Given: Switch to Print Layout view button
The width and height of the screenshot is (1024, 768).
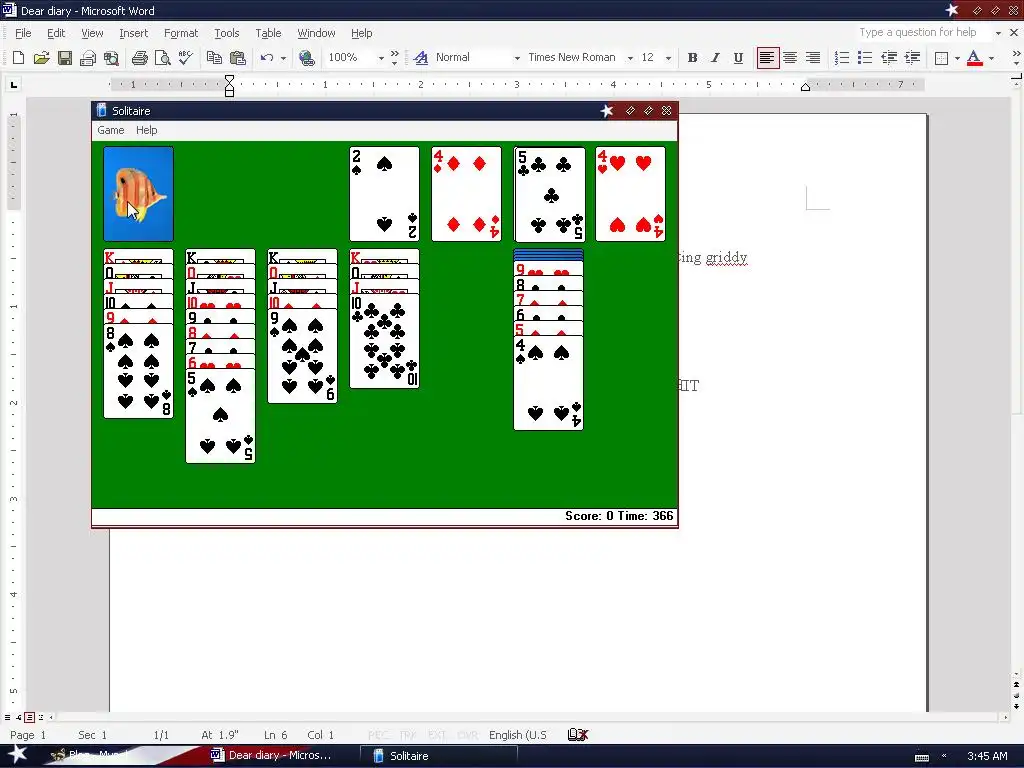Looking at the screenshot, I should [29, 717].
